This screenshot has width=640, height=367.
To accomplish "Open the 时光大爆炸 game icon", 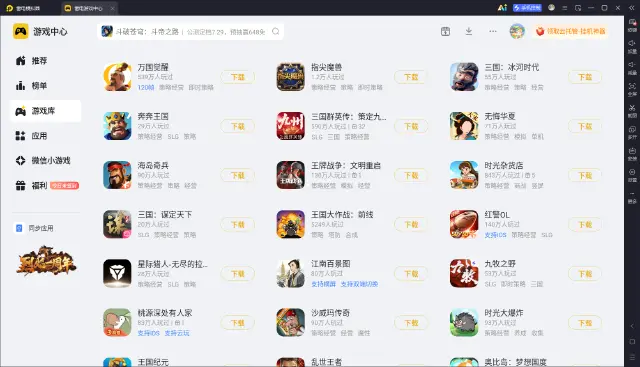I will [x=464, y=323].
